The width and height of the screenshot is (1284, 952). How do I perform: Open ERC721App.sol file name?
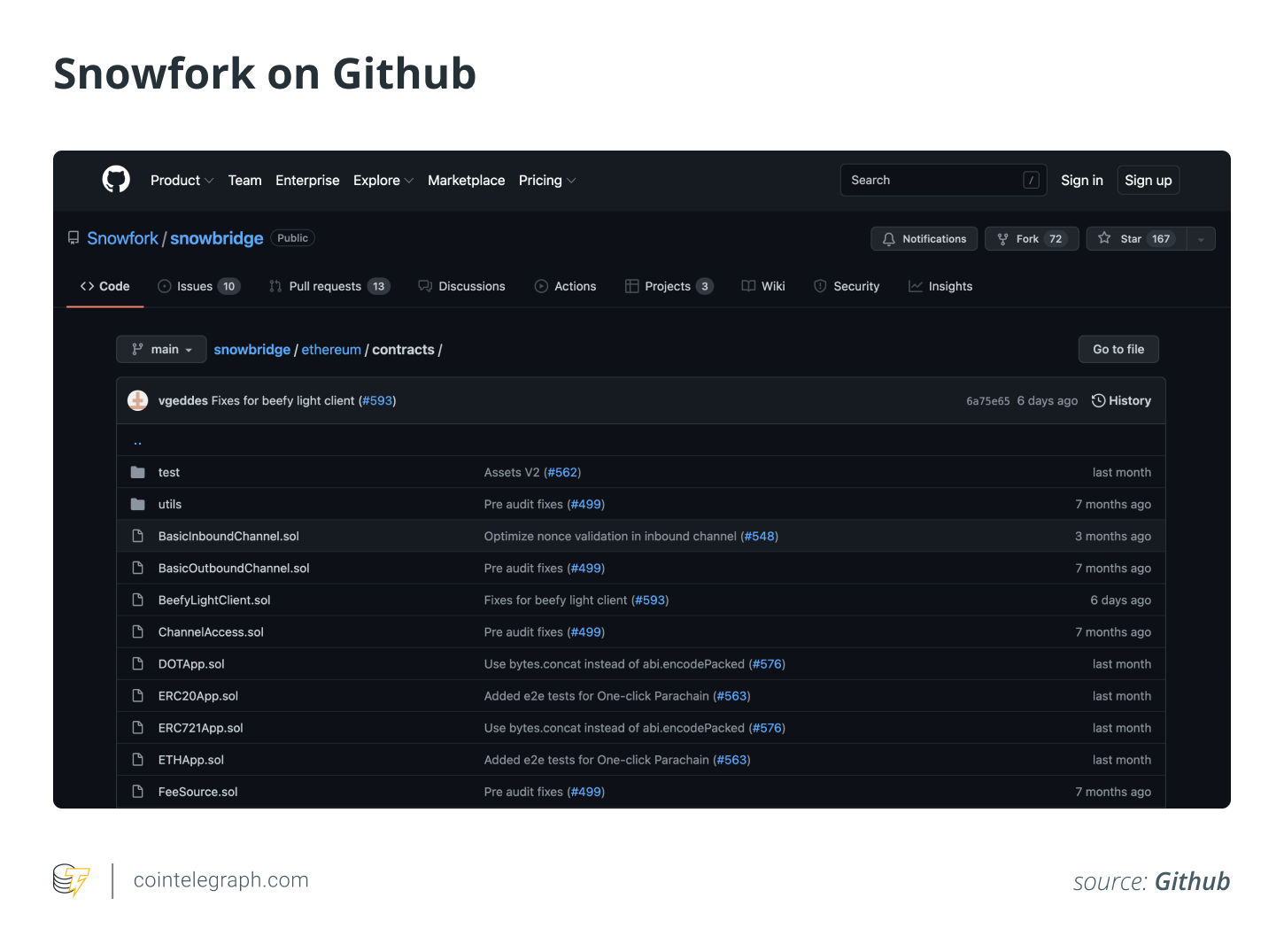tap(200, 727)
